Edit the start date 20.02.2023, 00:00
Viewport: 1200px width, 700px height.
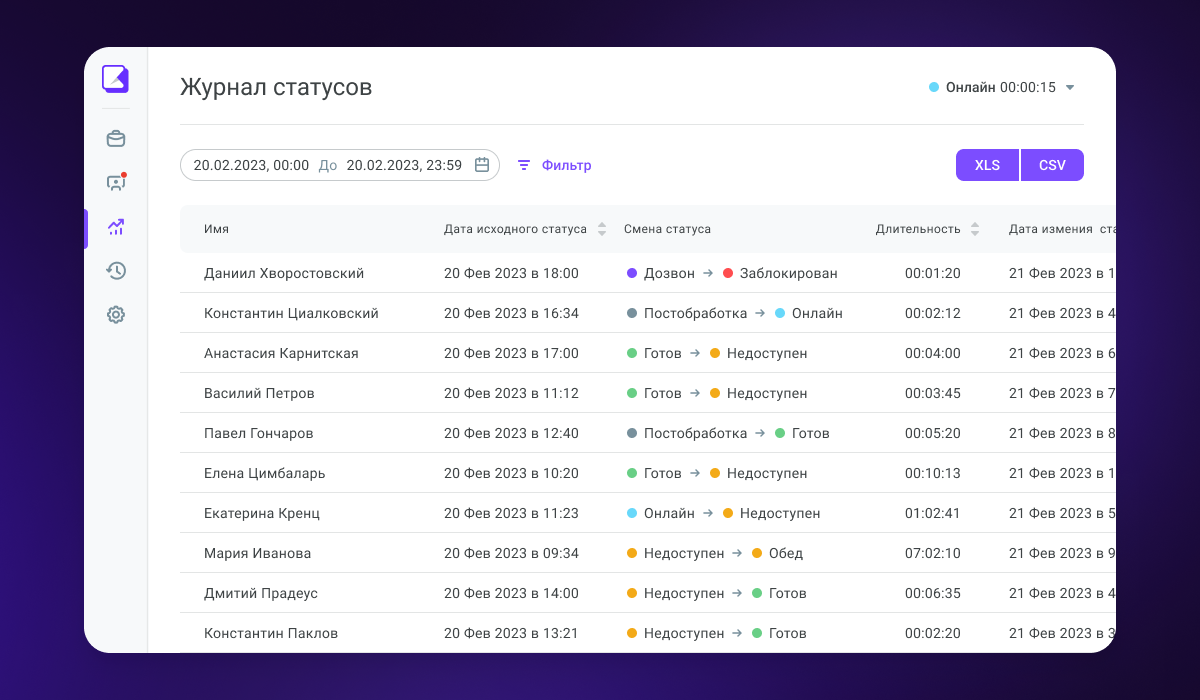pos(251,165)
